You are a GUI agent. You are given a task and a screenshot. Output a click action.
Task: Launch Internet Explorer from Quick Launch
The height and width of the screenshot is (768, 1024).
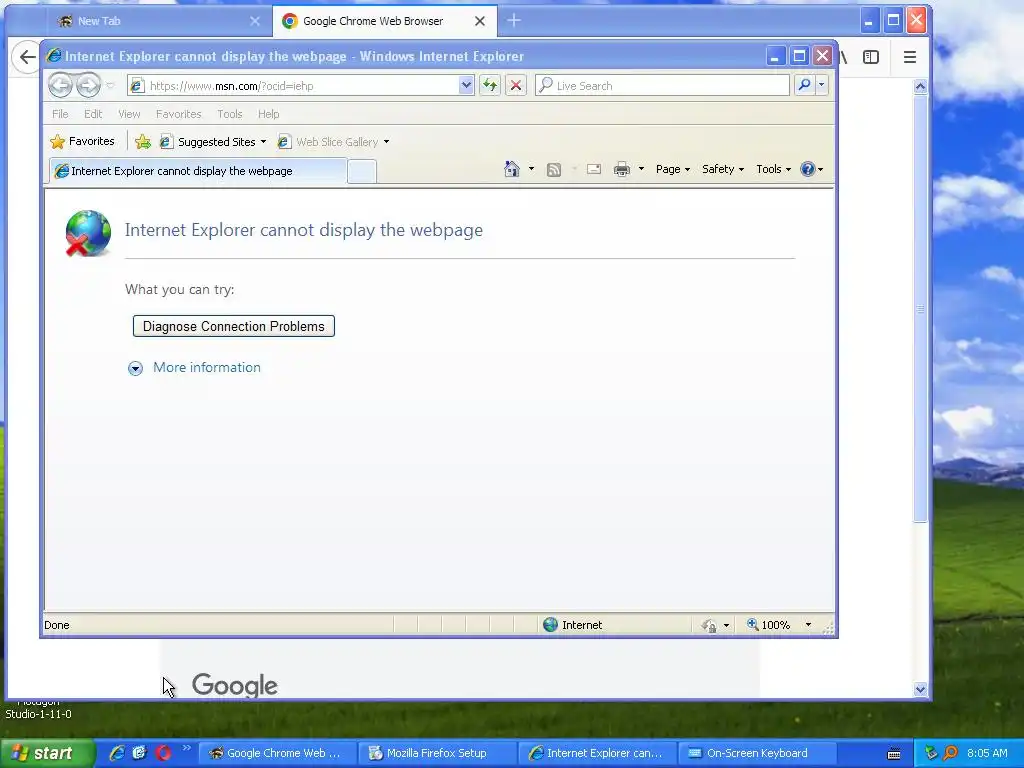coord(116,753)
